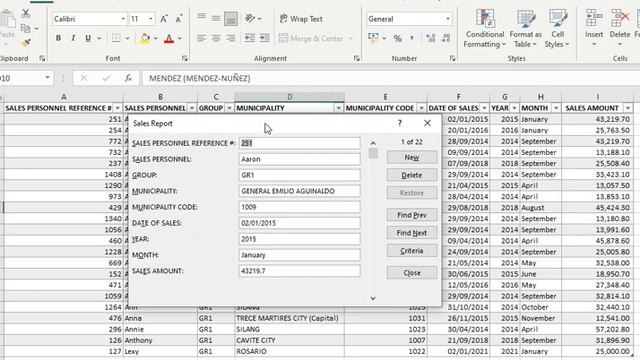Click the Decrease Font Size icon

click(x=179, y=19)
